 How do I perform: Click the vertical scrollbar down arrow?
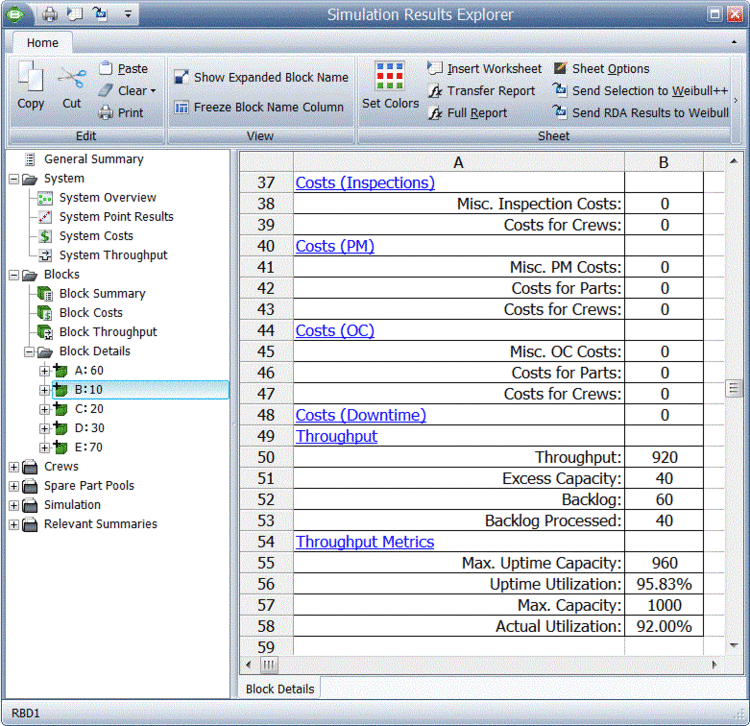point(734,646)
